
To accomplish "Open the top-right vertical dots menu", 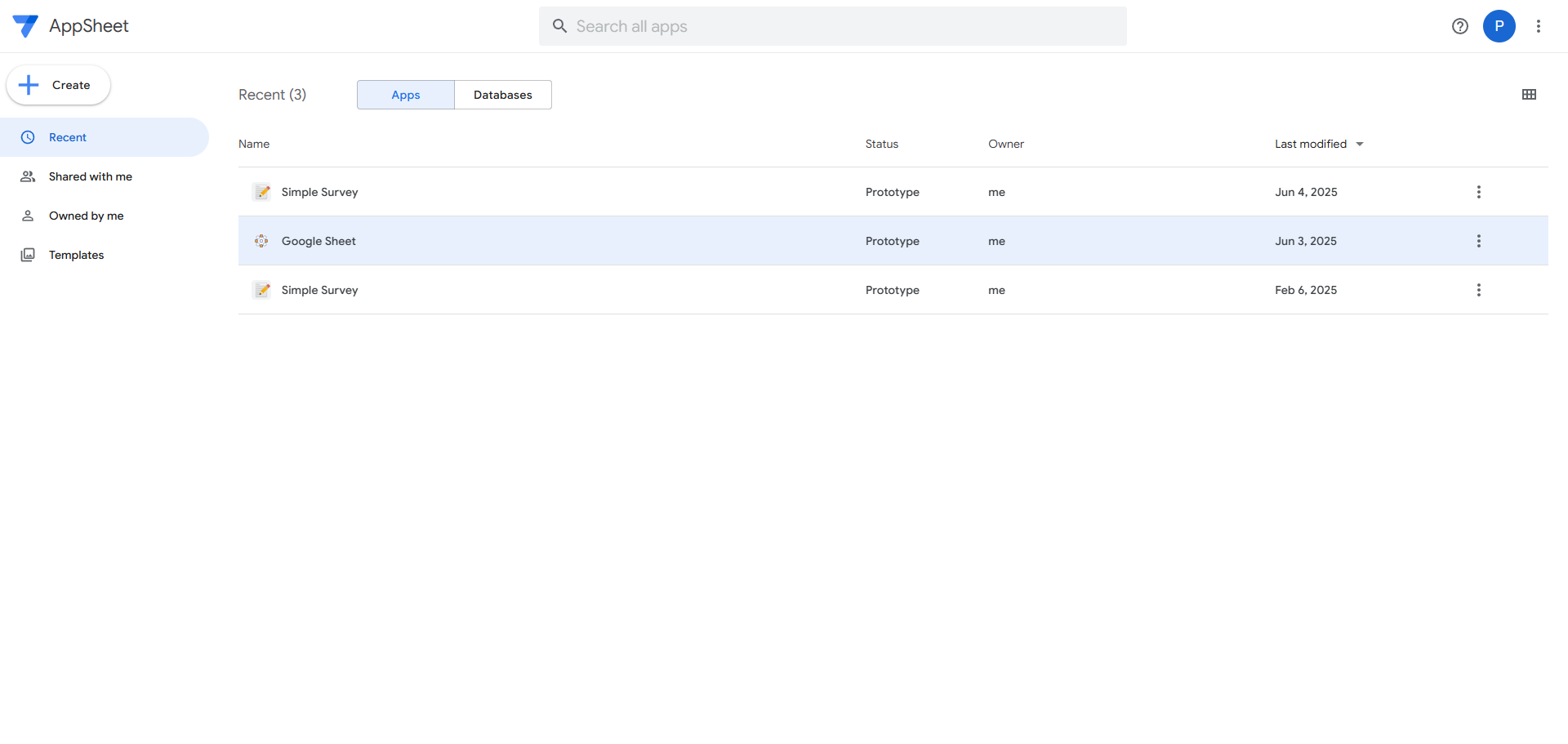I will [x=1538, y=26].
